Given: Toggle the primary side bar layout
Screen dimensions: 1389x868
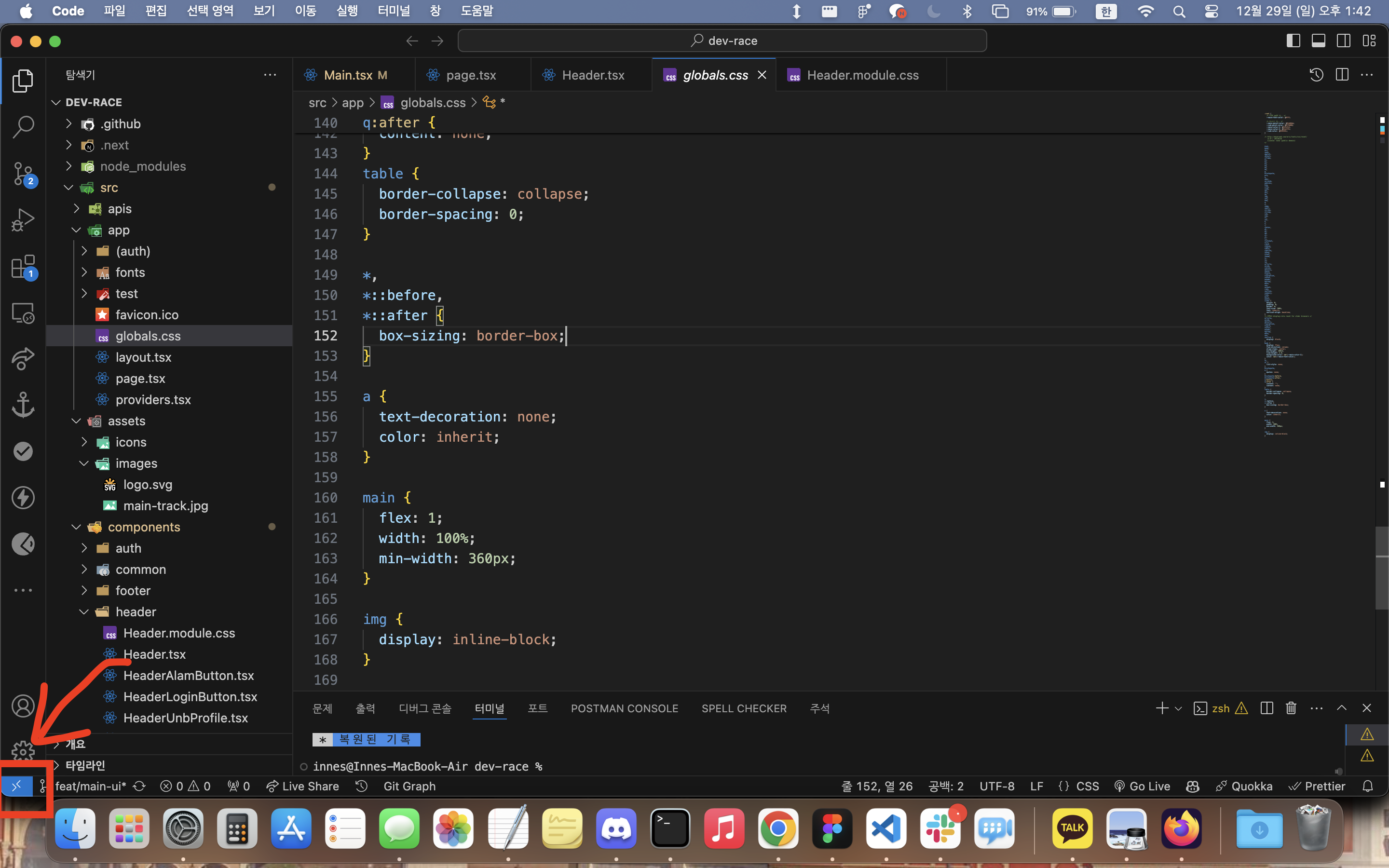Looking at the screenshot, I should click(1293, 41).
